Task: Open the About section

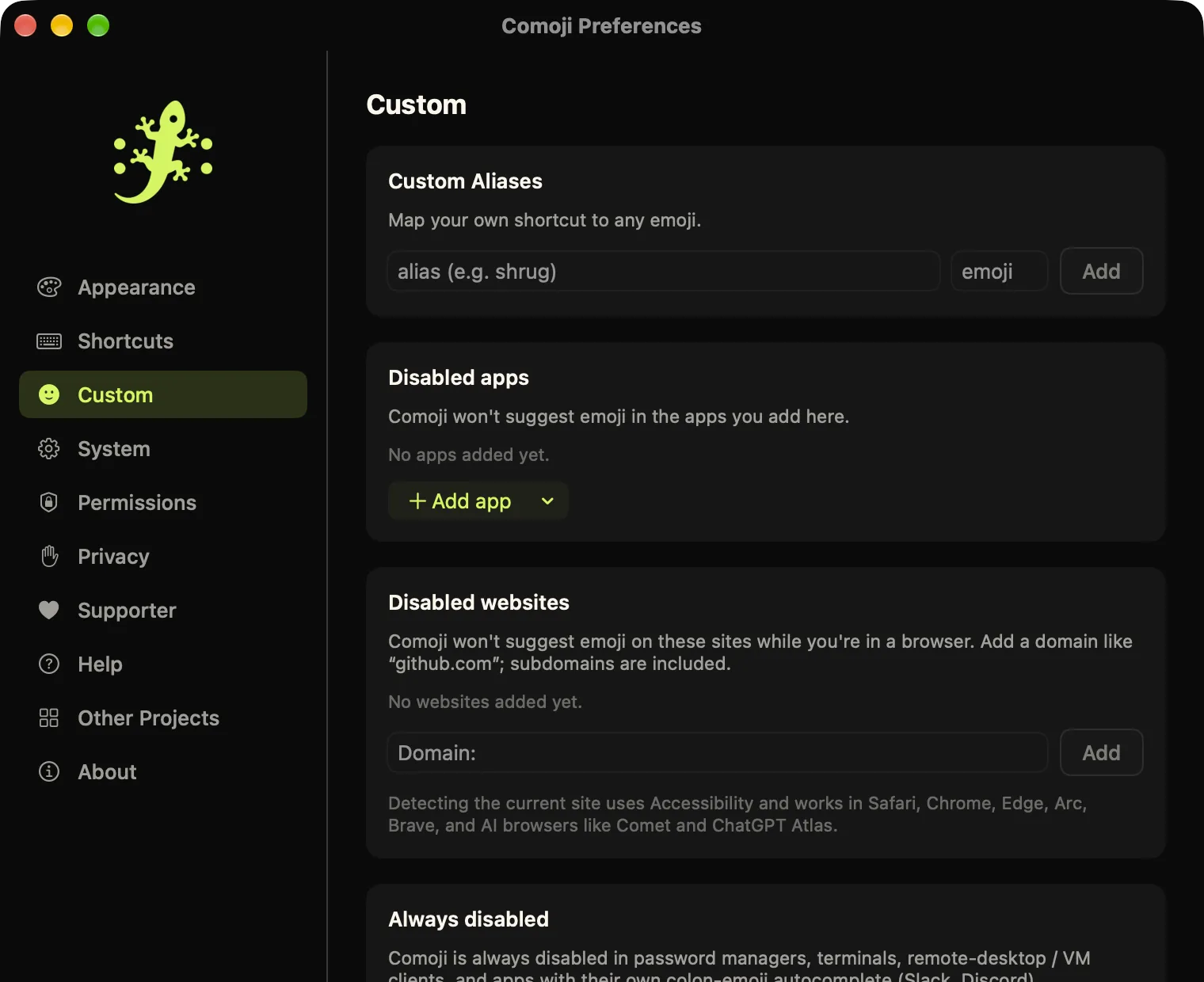Action: tap(163, 772)
